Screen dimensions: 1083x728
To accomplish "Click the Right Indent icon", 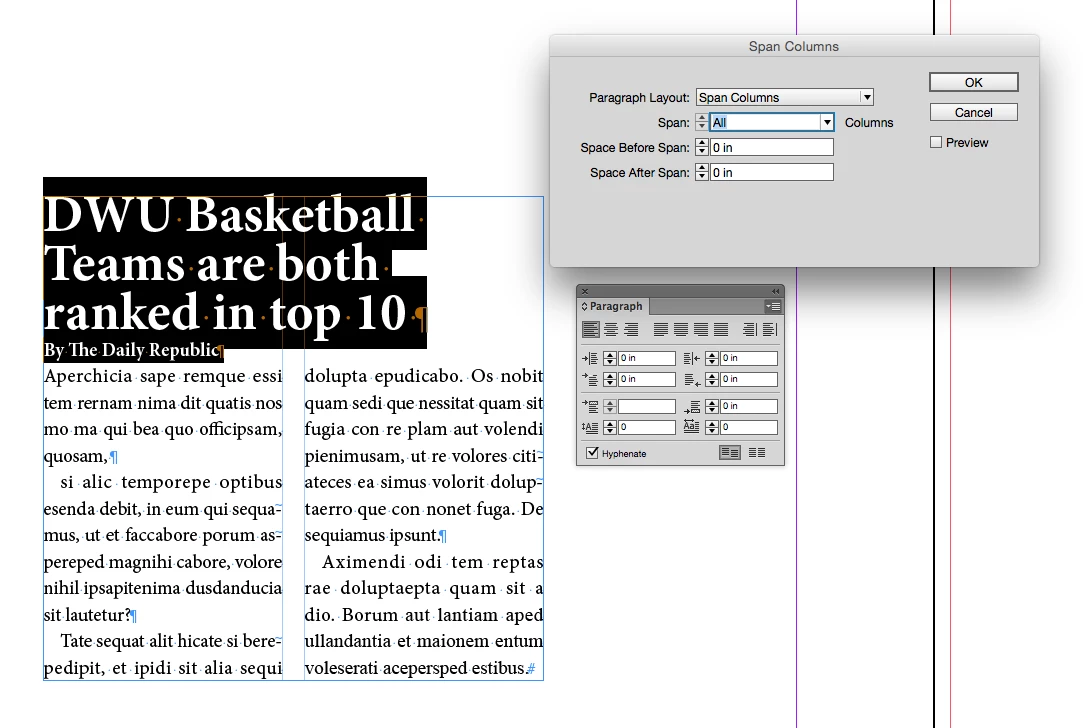I will coord(691,358).
